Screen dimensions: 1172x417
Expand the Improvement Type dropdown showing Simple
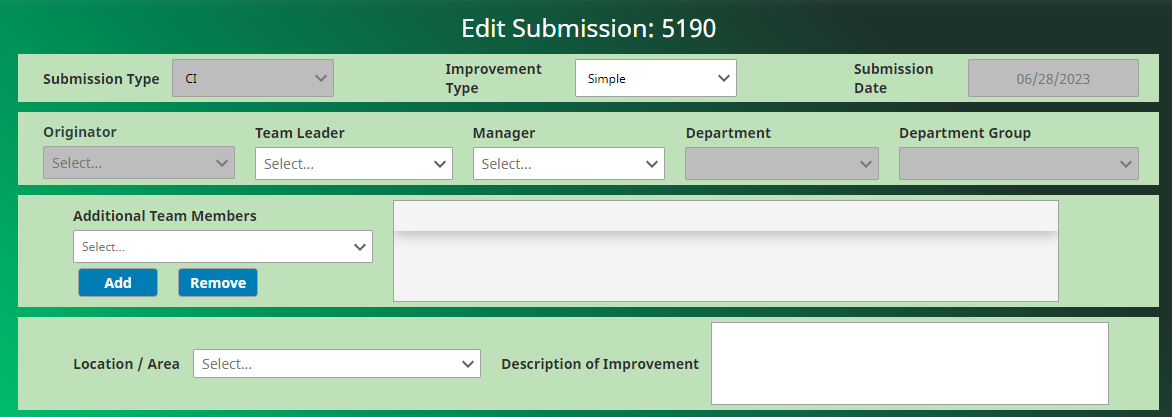[656, 78]
